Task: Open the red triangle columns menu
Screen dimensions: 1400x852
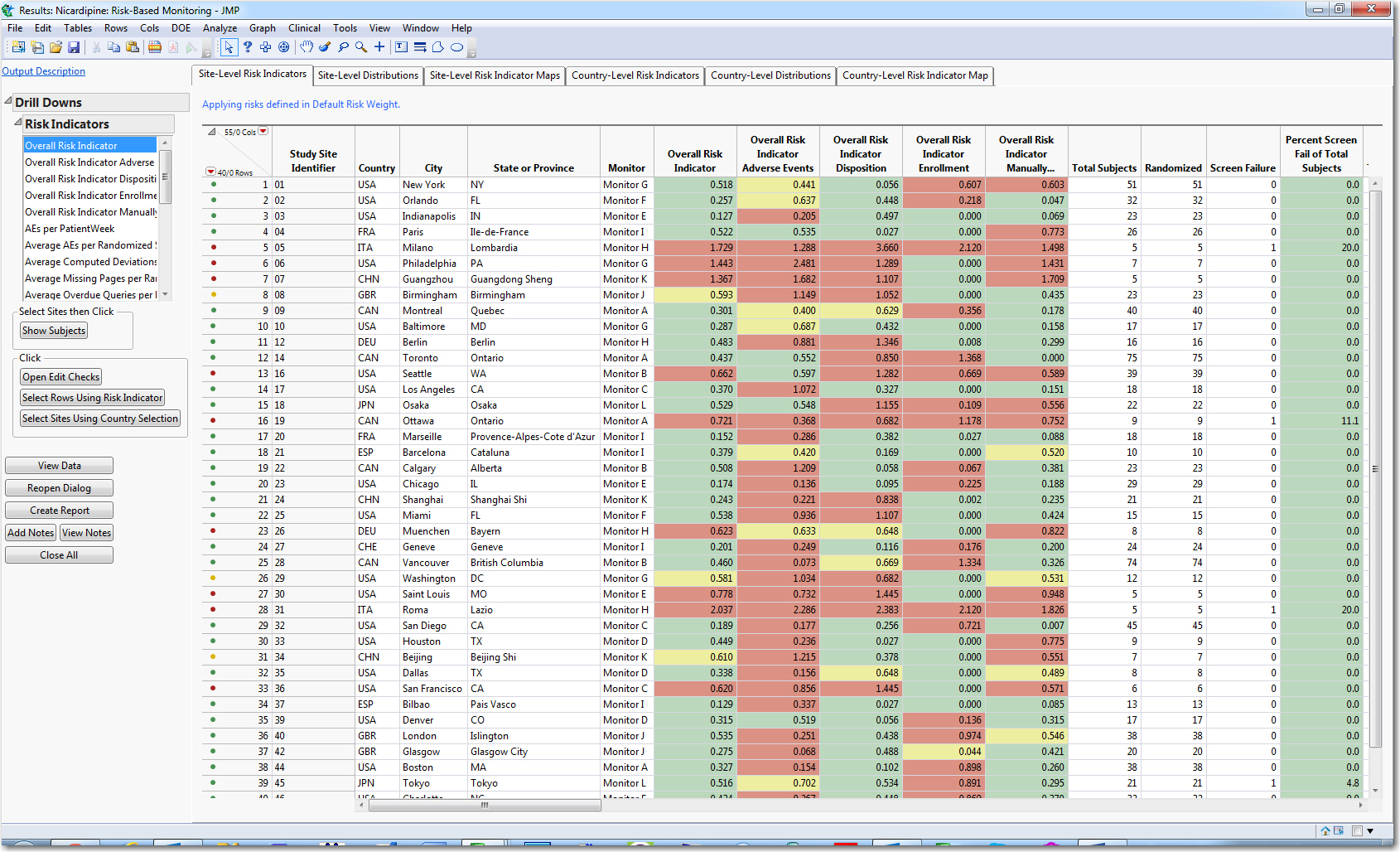Action: 263,131
